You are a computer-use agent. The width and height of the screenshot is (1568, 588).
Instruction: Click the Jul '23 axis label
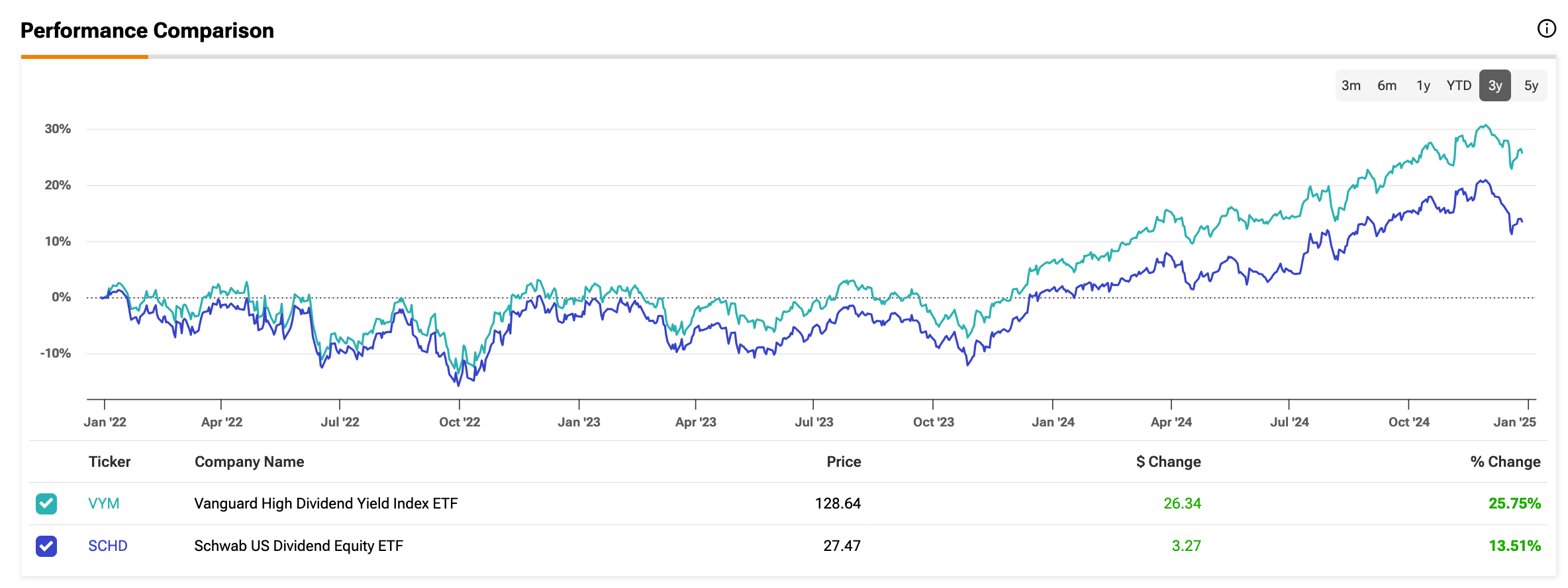pos(814,422)
